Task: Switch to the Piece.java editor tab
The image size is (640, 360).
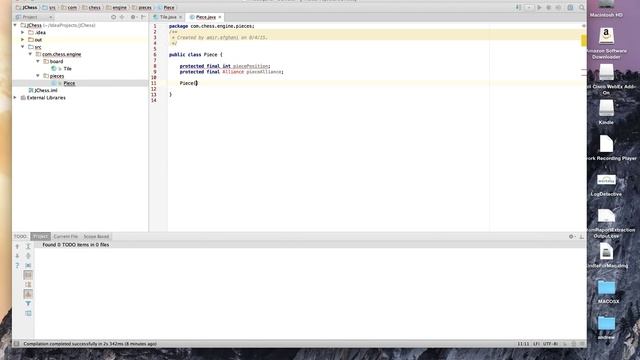Action: pos(205,17)
